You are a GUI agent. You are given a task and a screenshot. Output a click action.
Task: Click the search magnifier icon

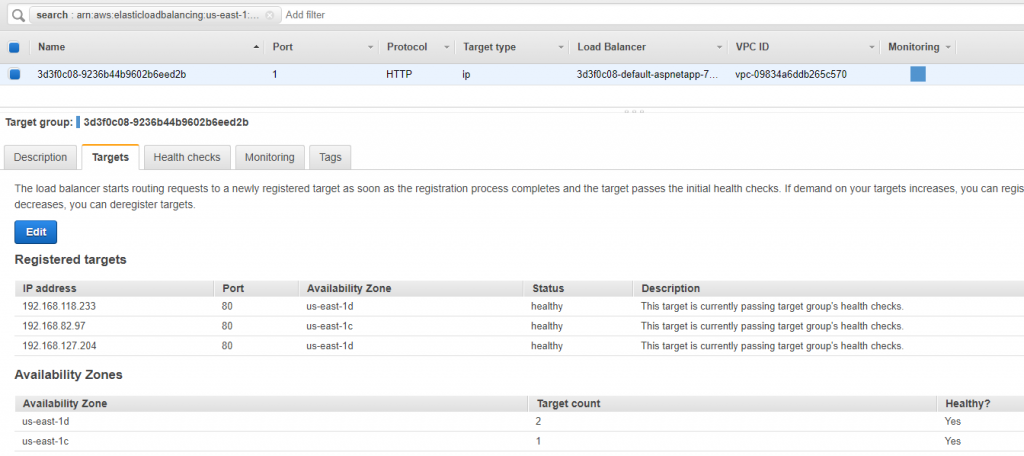[16, 14]
